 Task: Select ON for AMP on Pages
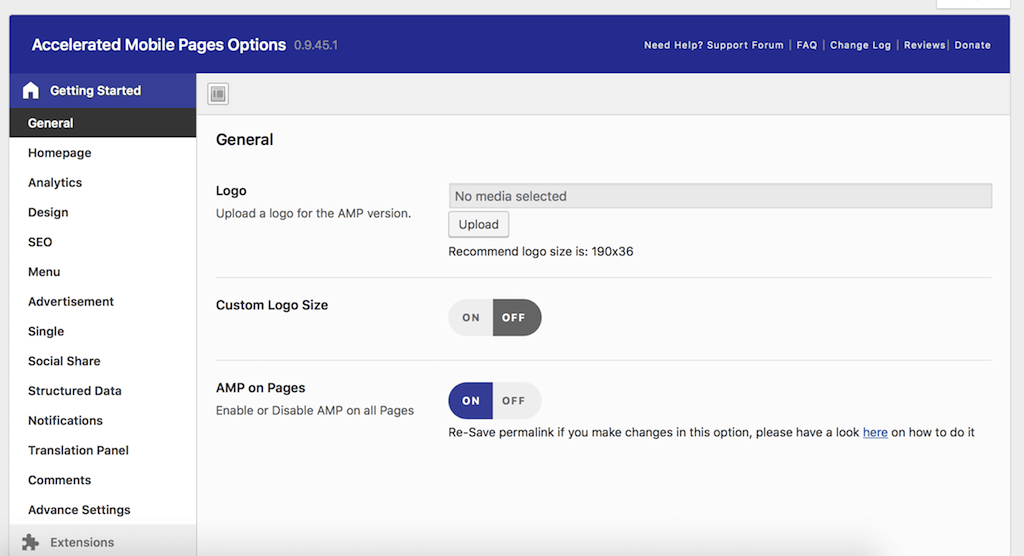coord(471,401)
